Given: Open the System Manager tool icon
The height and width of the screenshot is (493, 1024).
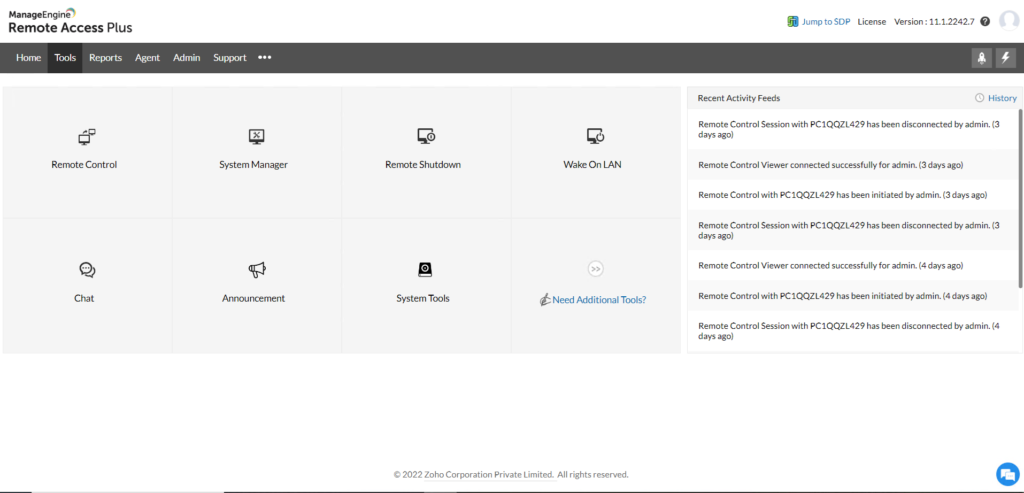Looking at the screenshot, I should point(257,136).
